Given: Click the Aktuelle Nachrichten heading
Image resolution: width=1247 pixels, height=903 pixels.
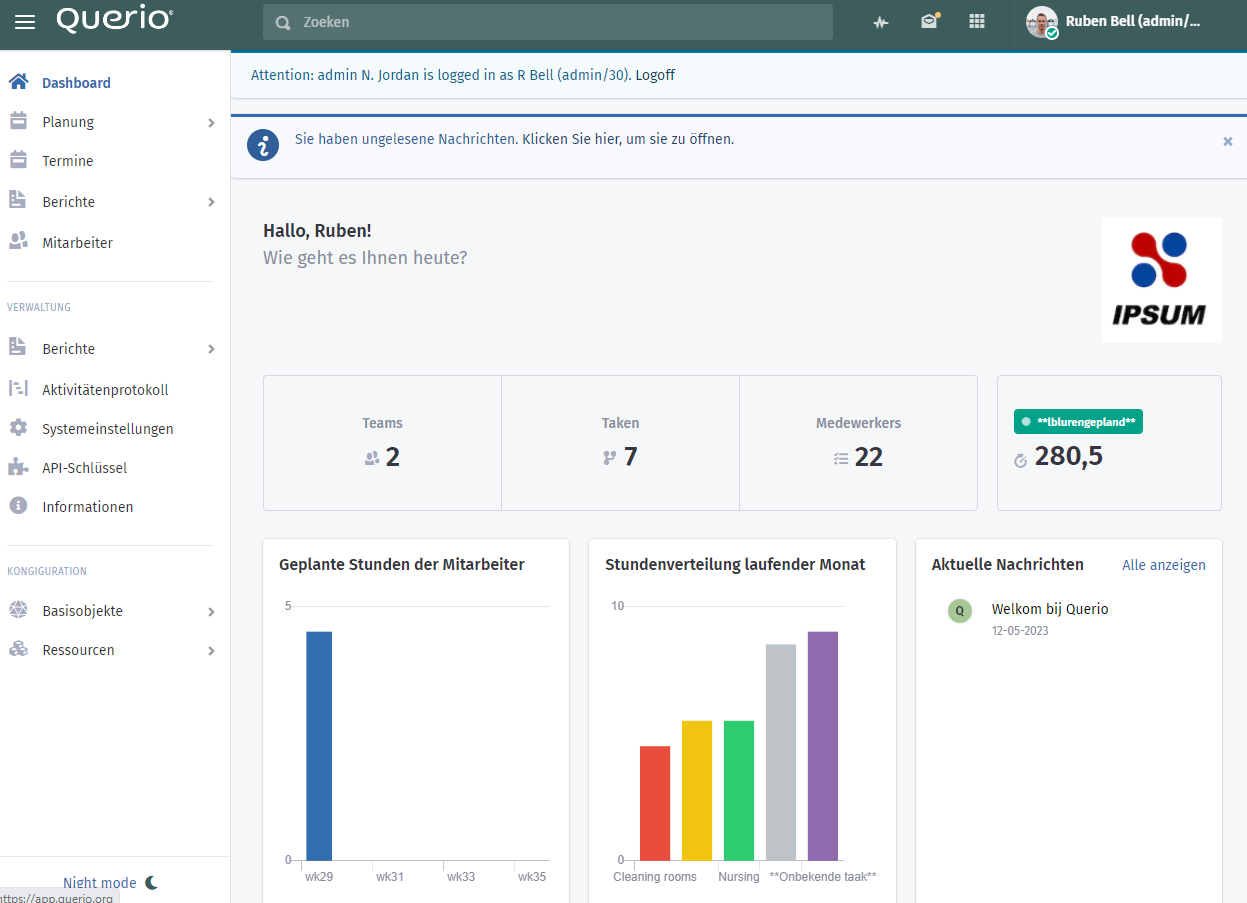Looking at the screenshot, I should click(x=1008, y=564).
